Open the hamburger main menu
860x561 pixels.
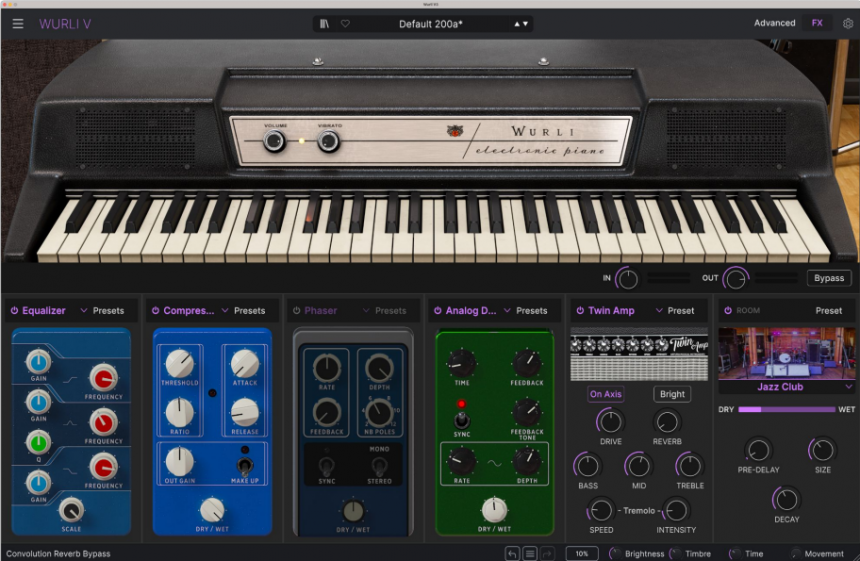[18, 24]
